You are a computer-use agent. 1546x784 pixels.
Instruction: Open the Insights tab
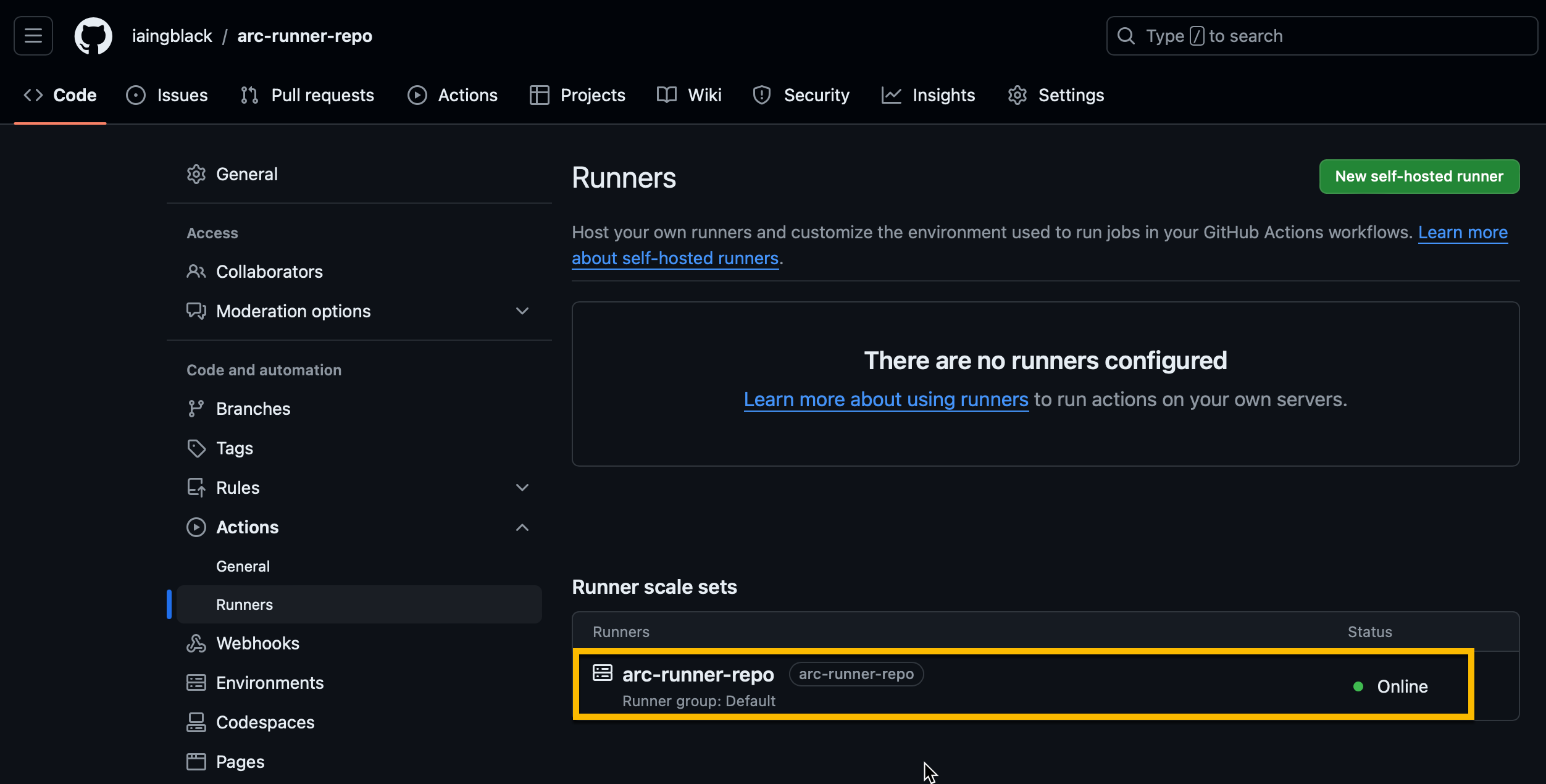[x=928, y=95]
